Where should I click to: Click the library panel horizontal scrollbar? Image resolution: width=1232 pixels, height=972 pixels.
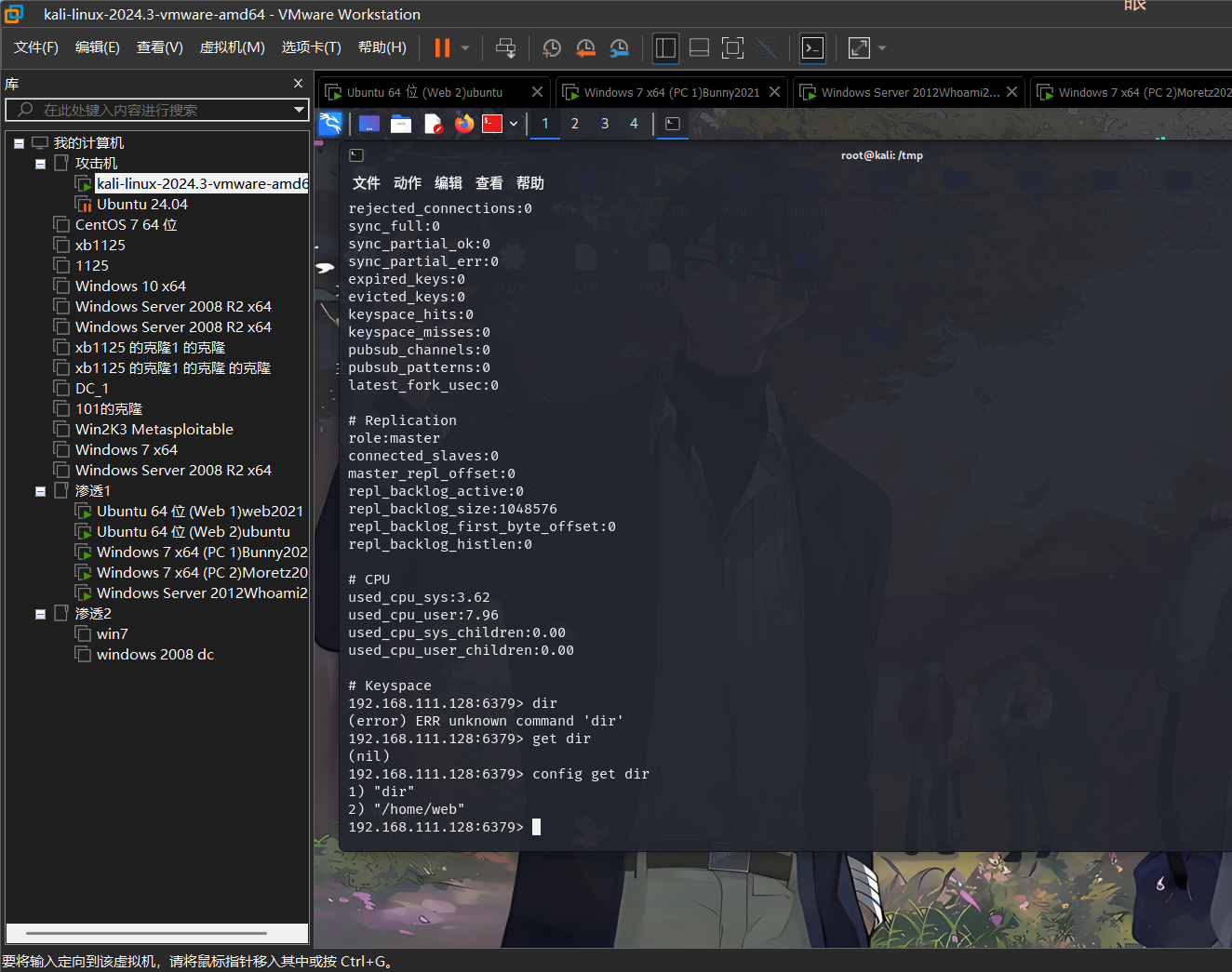146,933
